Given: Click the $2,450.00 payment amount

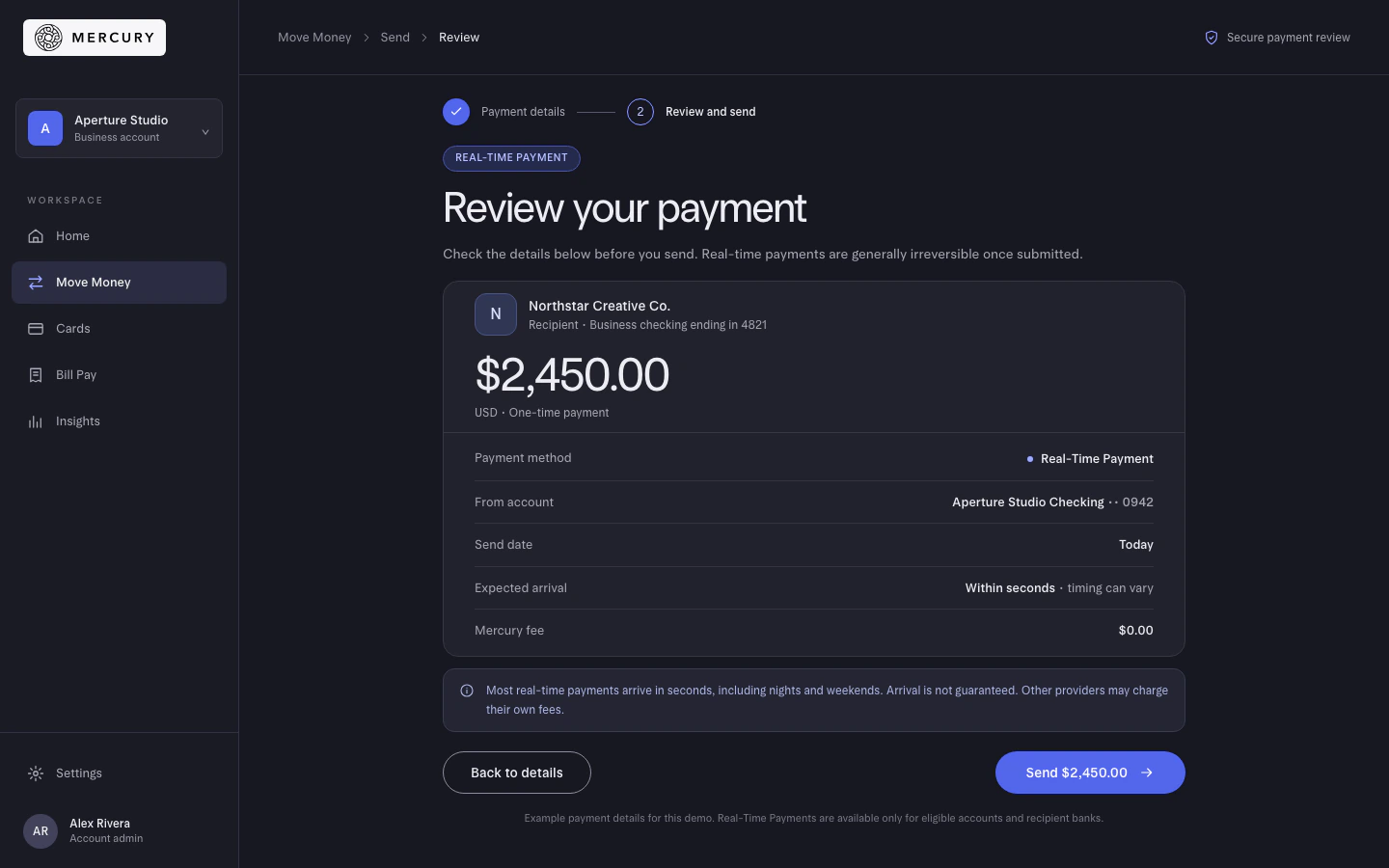Looking at the screenshot, I should coord(572,375).
